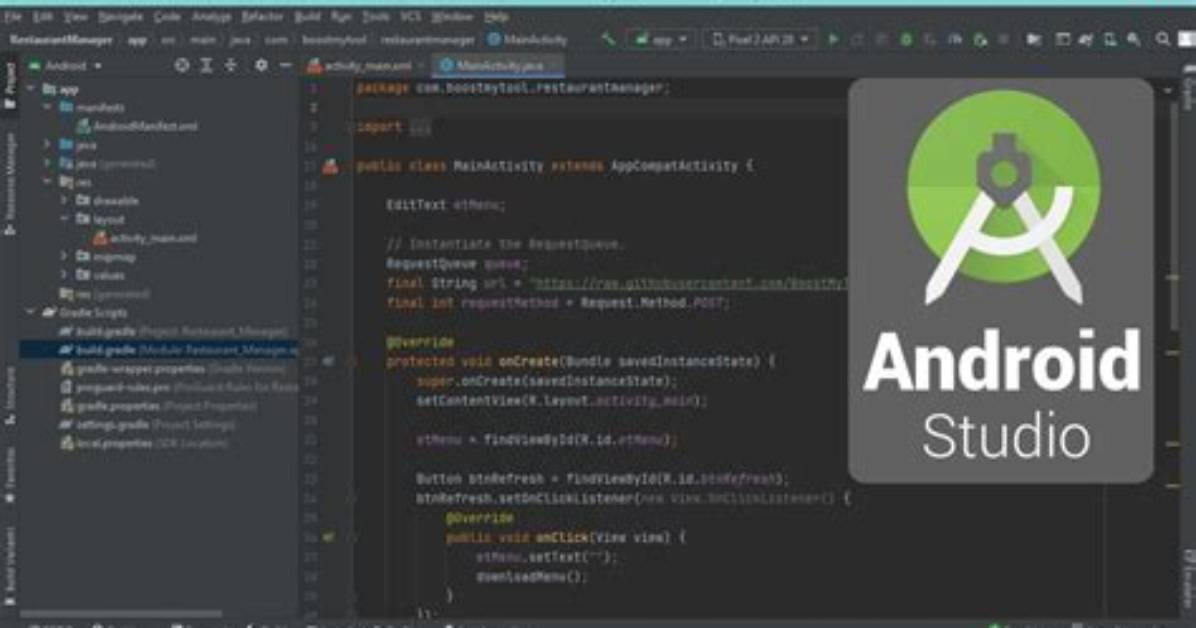Select proguard-rules.pro file
Screen dimensions: 1196x628
click(x=179, y=387)
